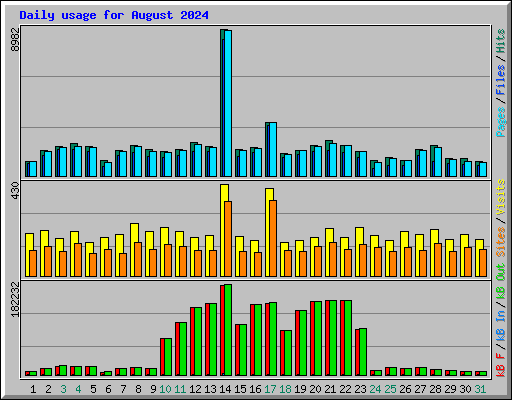Click day label 12 on the x-axis

click(195, 389)
